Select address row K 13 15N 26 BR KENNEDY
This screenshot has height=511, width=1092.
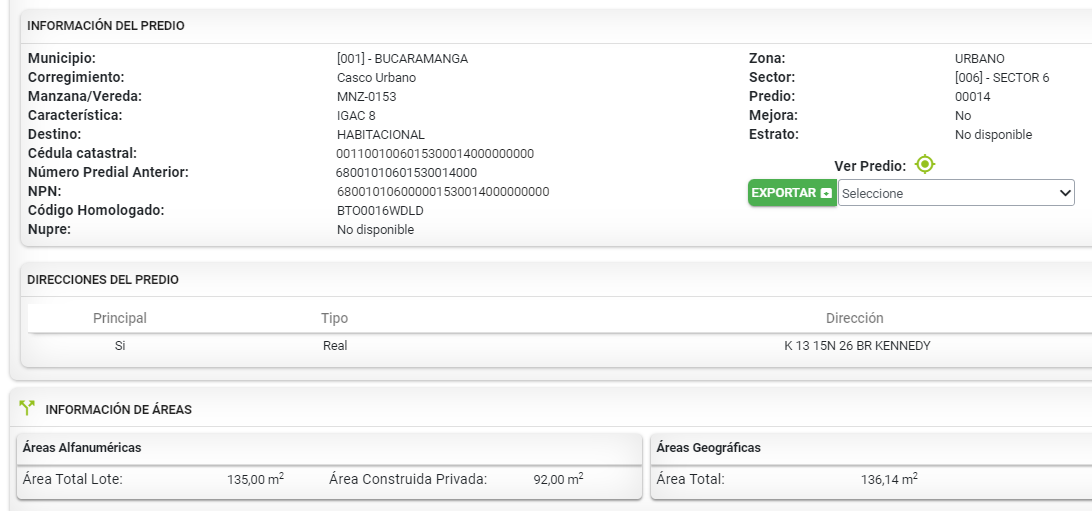tap(857, 346)
